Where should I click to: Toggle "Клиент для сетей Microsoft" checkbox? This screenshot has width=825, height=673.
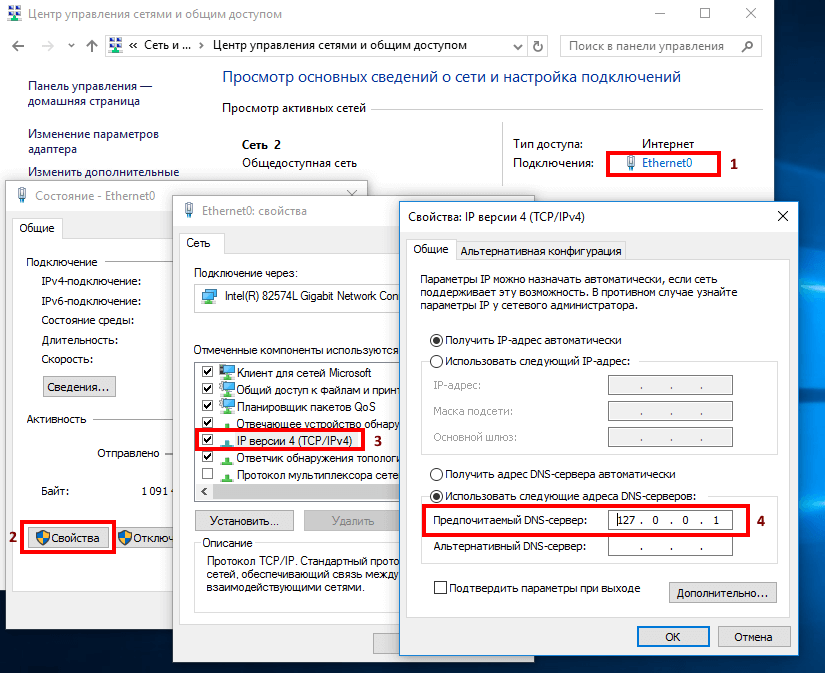207,371
